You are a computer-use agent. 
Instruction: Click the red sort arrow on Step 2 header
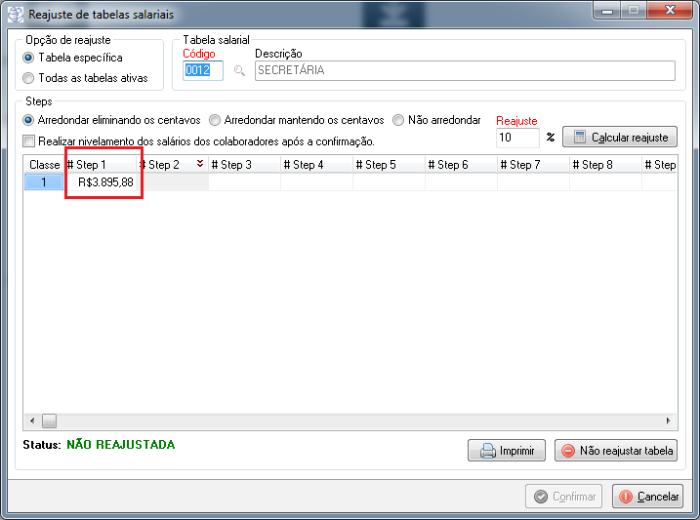(x=200, y=164)
